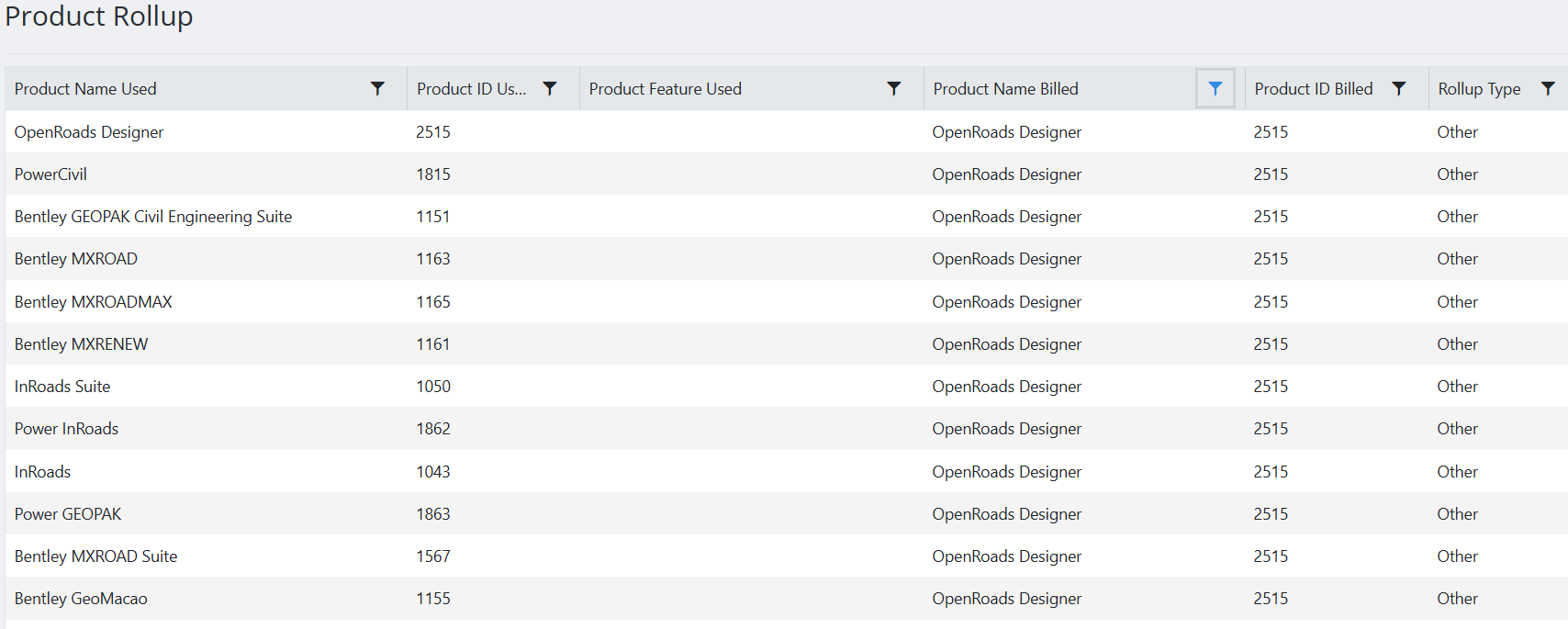
Task: Open filter for Product ID Used column
Action: tap(550, 89)
